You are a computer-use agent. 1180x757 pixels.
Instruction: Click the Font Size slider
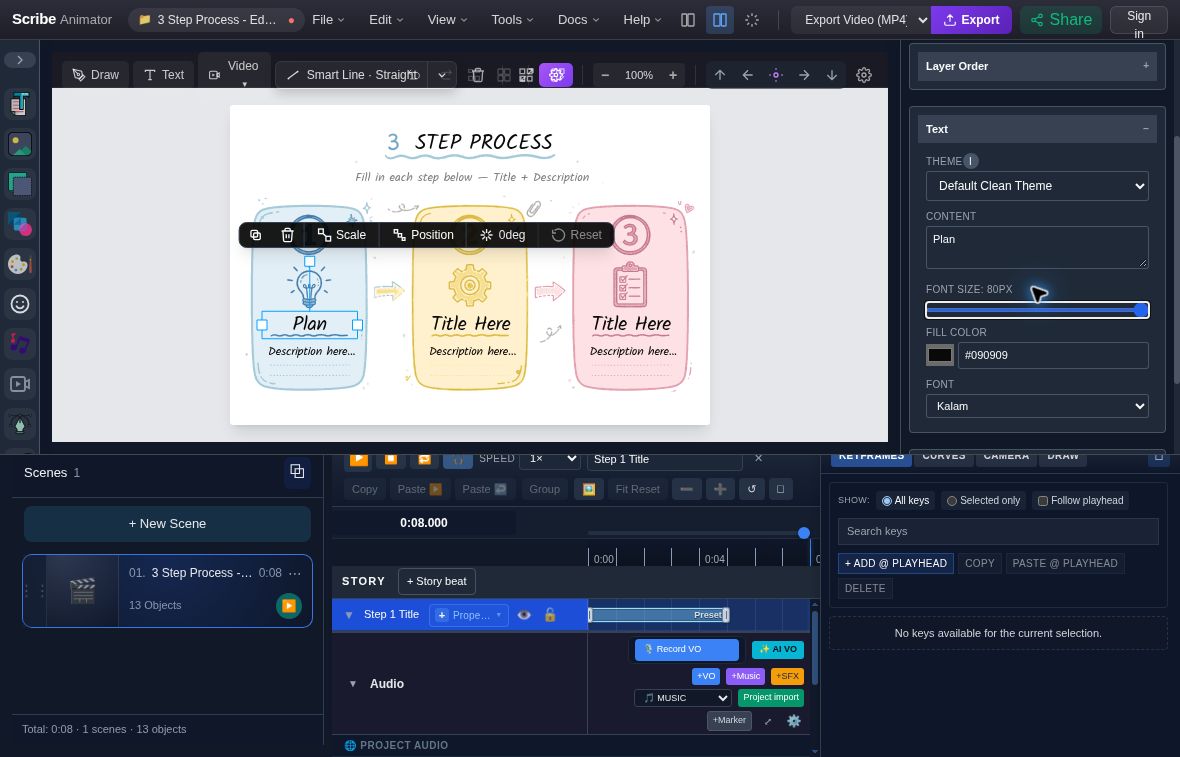pyautogui.click(x=1037, y=310)
